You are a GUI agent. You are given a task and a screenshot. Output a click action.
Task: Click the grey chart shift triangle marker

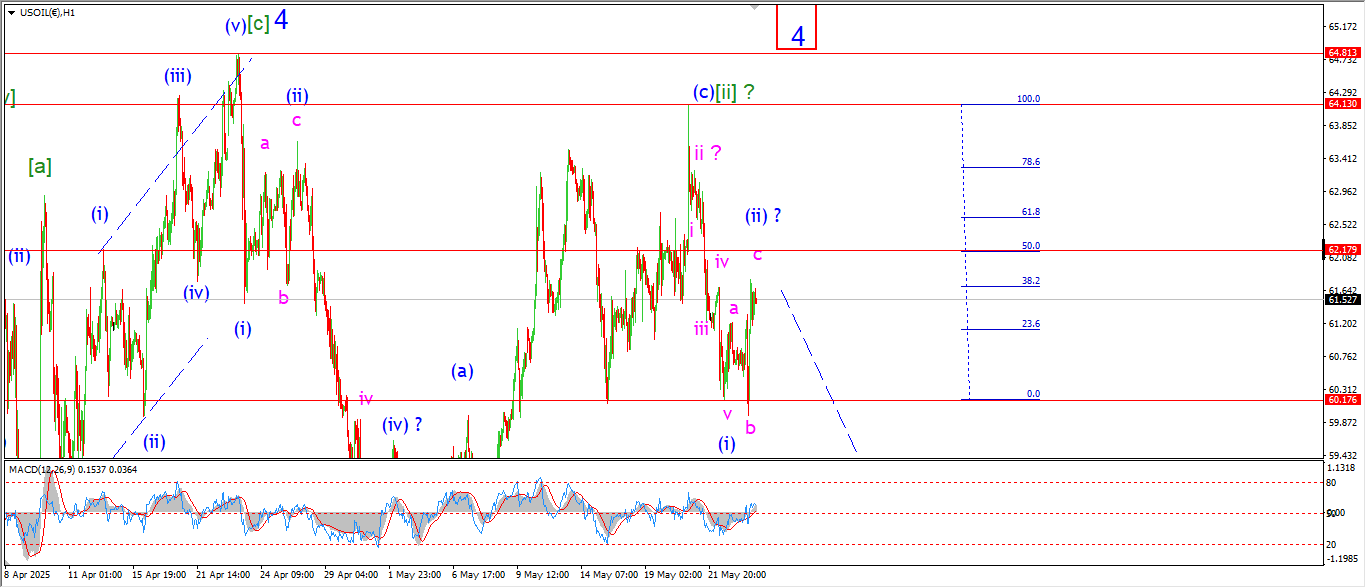(x=755, y=7)
